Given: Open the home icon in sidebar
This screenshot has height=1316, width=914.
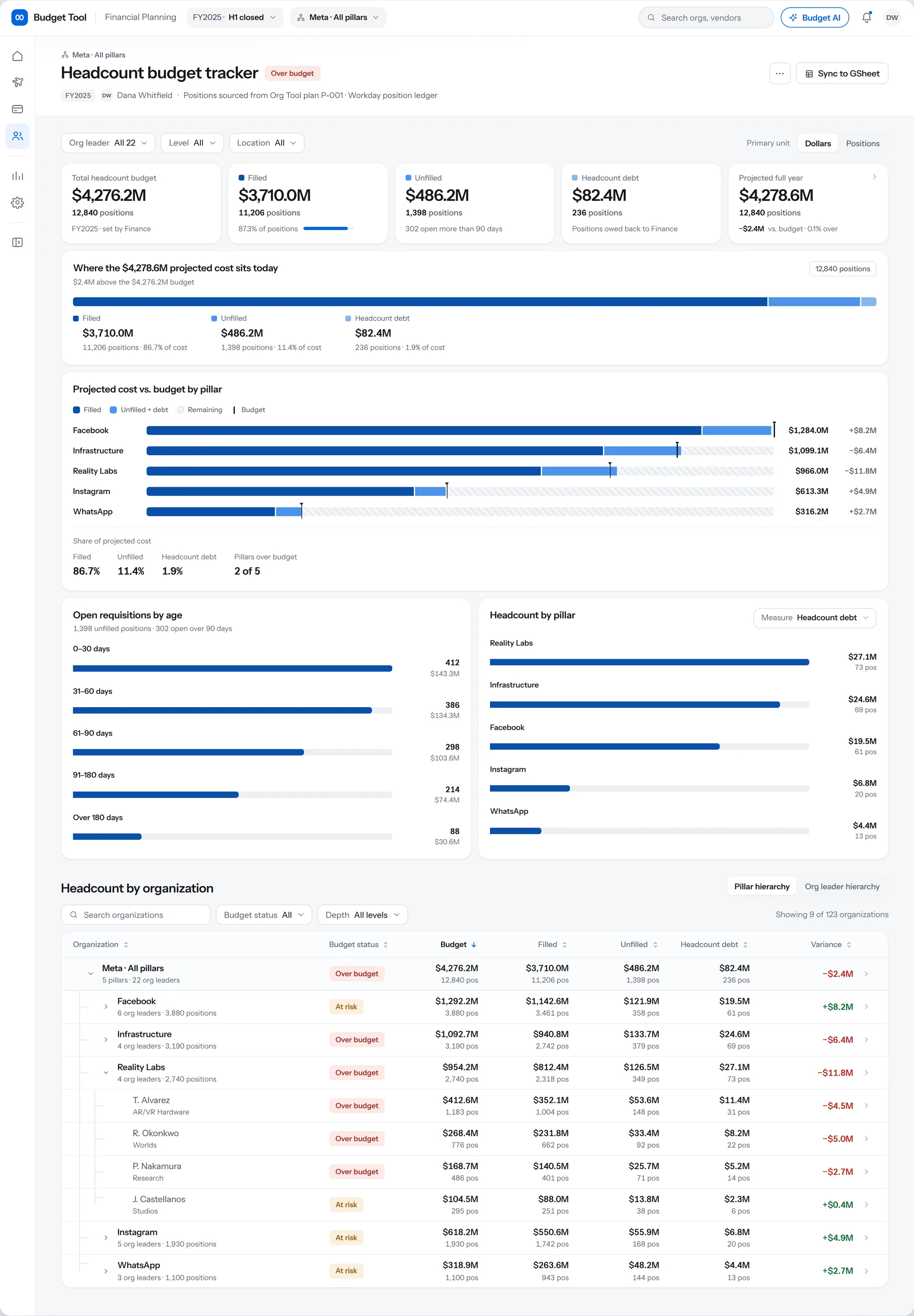Looking at the screenshot, I should pyautogui.click(x=18, y=56).
